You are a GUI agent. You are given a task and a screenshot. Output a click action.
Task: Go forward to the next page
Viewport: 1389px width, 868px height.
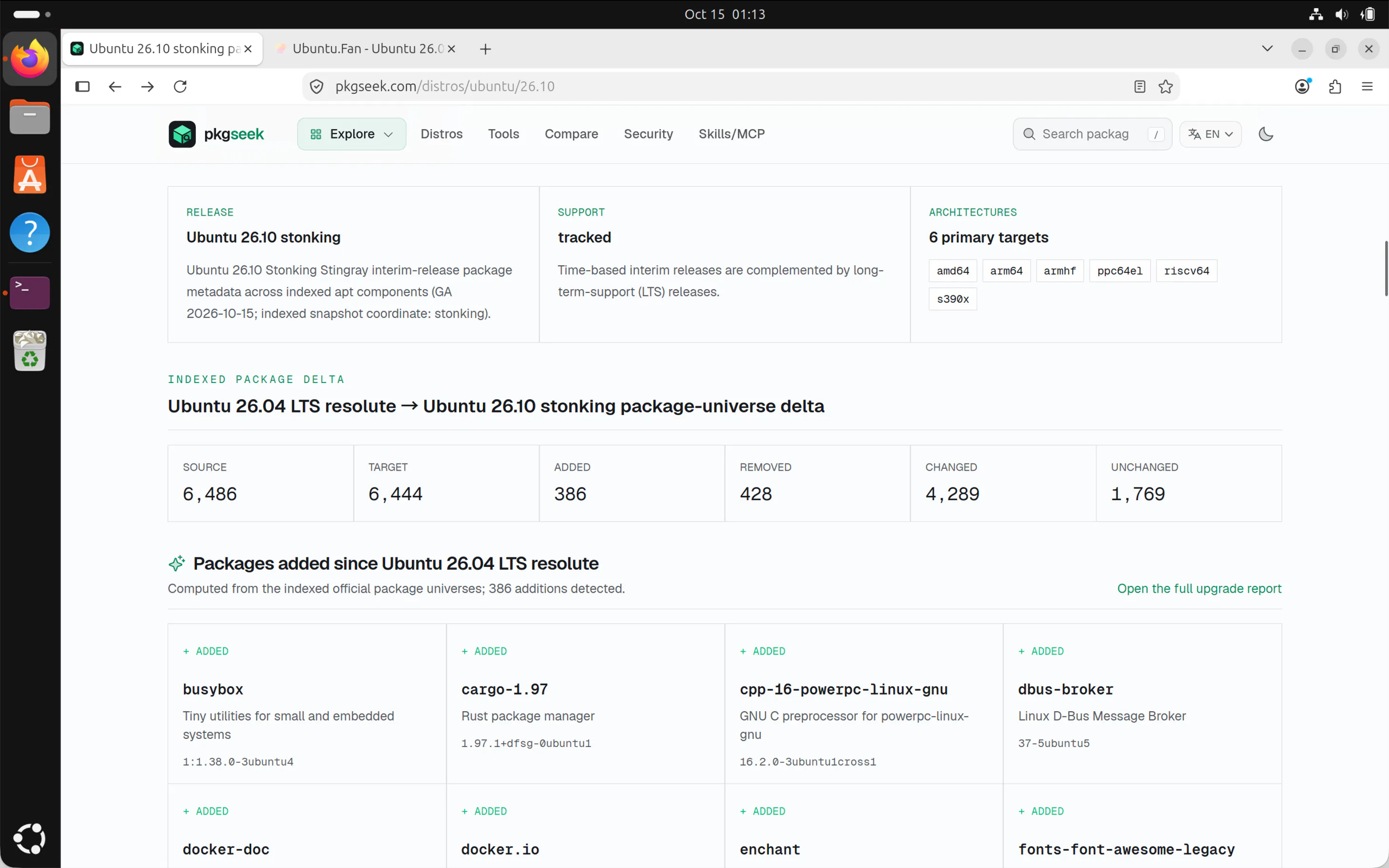(x=148, y=87)
